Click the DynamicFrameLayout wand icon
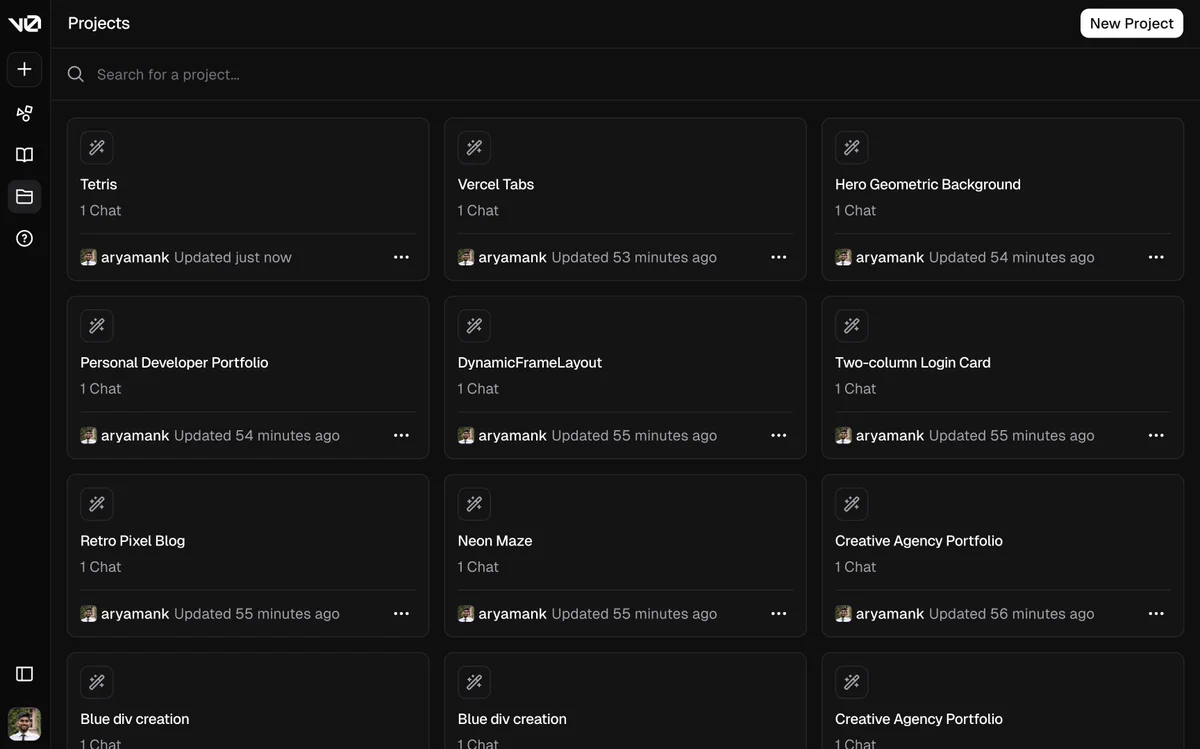Image resolution: width=1200 pixels, height=749 pixels. tap(474, 326)
